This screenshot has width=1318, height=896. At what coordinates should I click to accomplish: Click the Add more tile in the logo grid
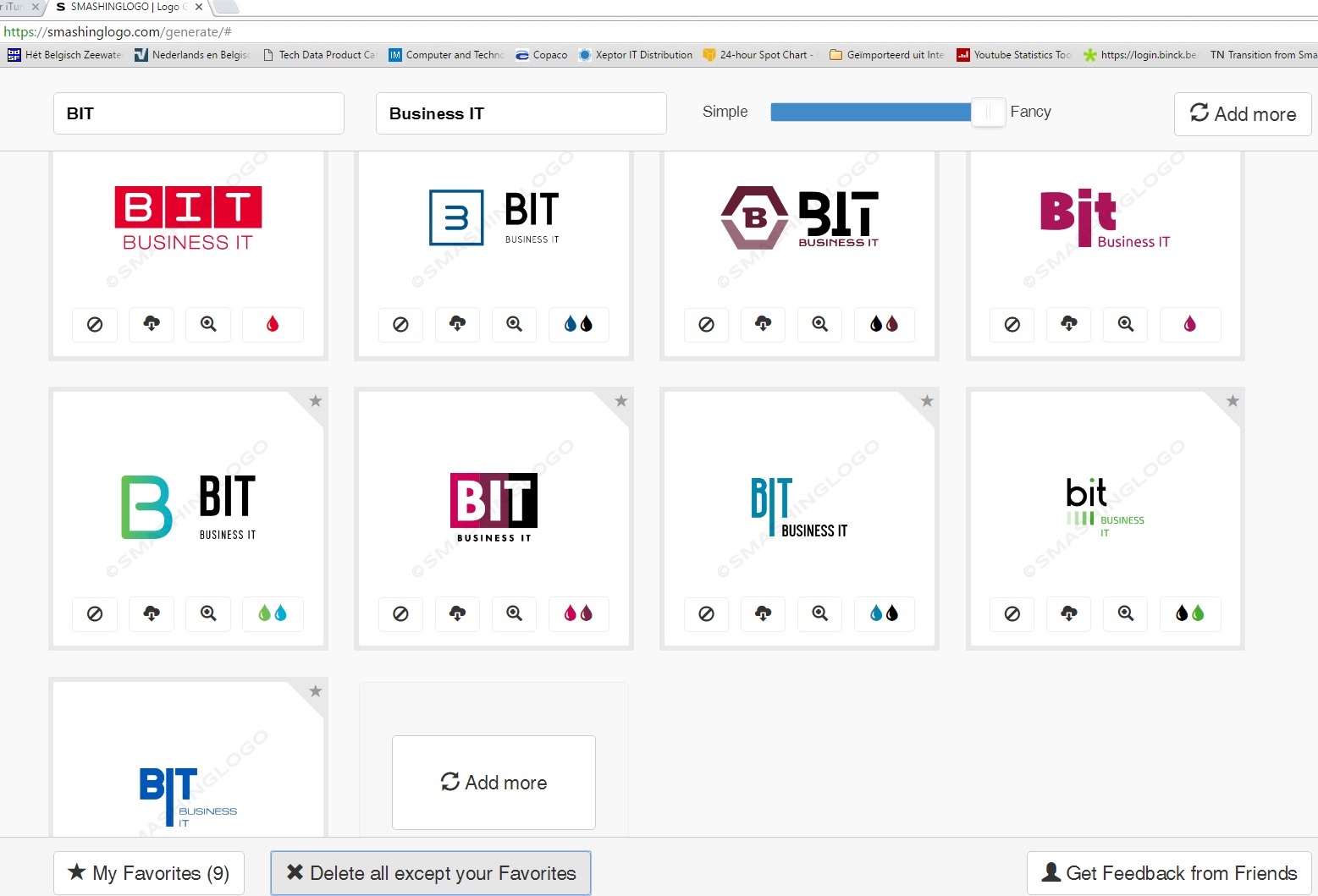point(494,783)
